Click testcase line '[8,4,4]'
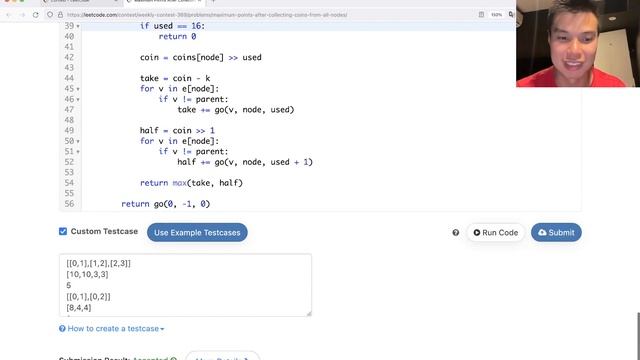Screen dimensions: 640x360 click(79, 307)
